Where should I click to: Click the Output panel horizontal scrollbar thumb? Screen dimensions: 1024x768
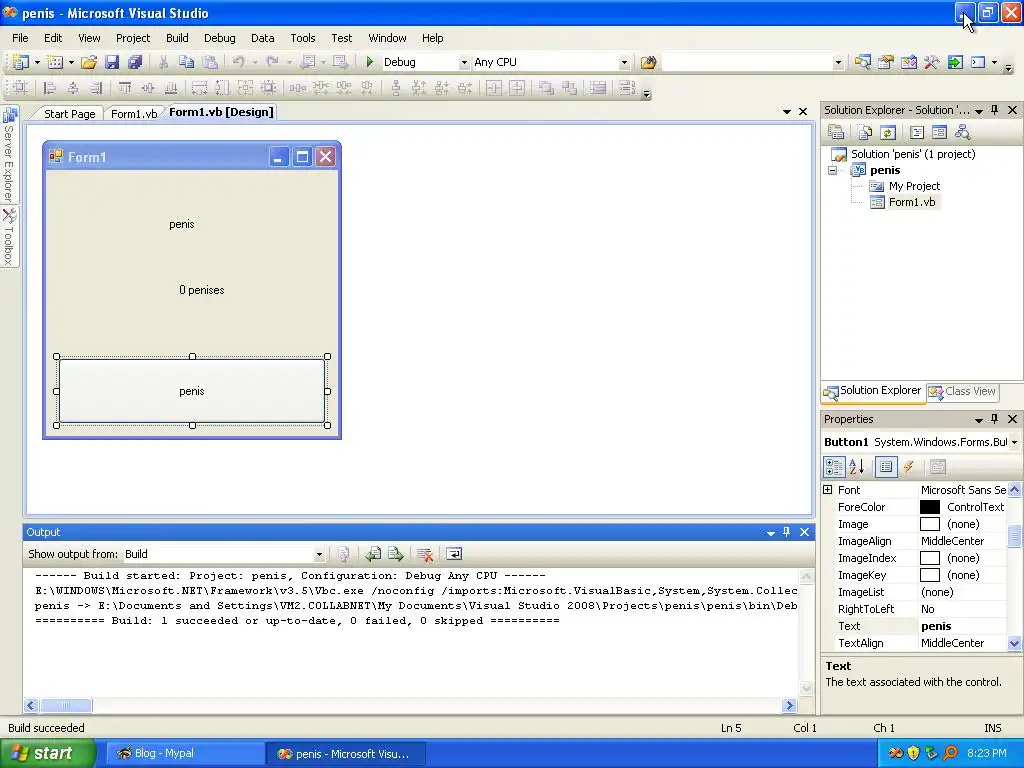65,705
